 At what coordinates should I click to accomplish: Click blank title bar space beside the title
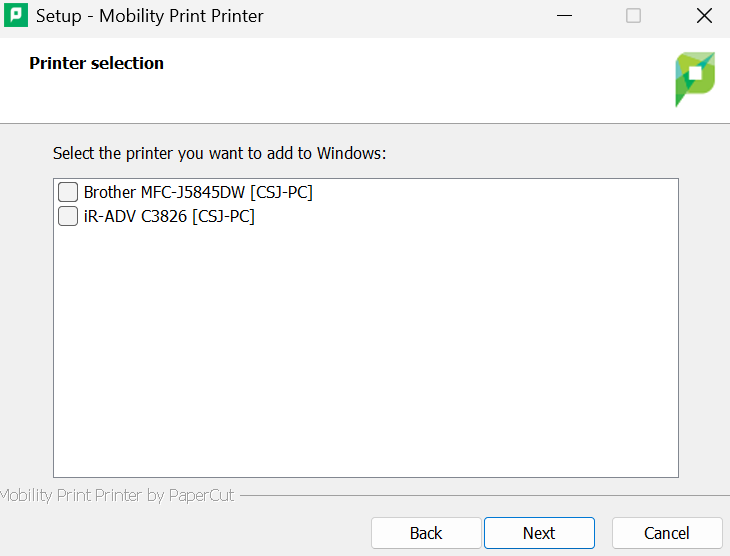400,16
